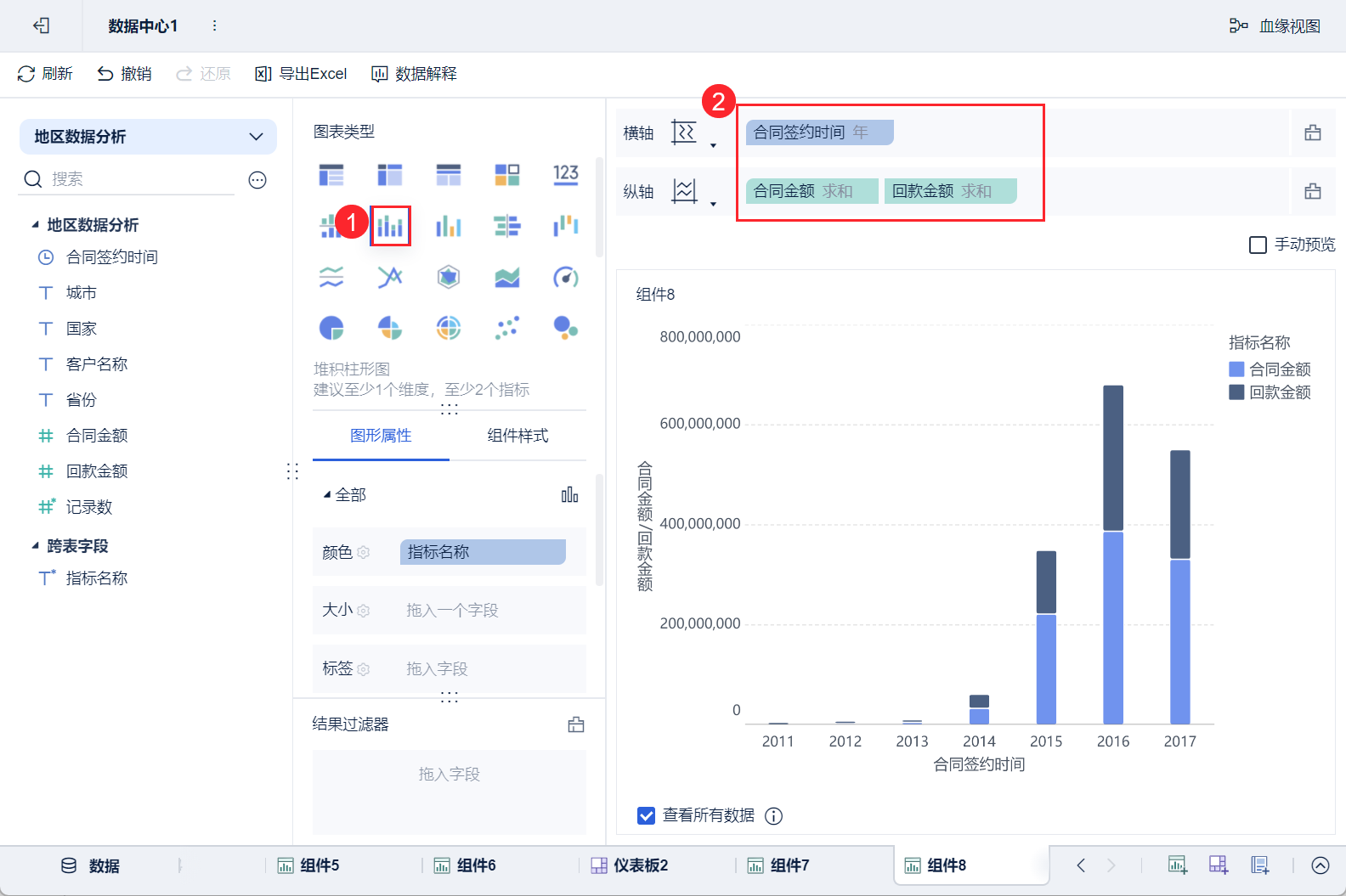Click the 结果过滤器 icon
1346x896 pixels.
[x=576, y=724]
